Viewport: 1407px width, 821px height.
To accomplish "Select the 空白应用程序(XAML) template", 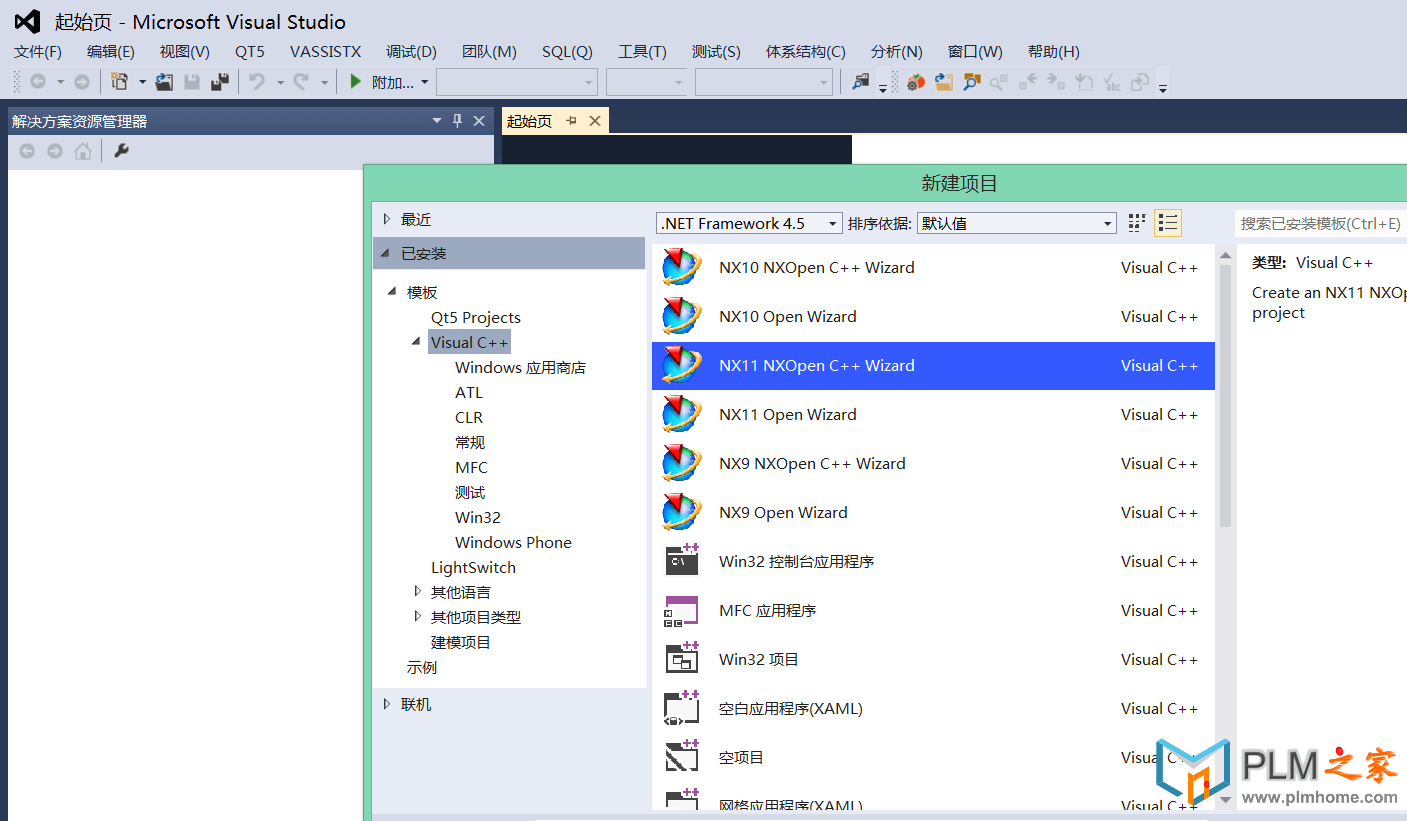I will point(933,709).
